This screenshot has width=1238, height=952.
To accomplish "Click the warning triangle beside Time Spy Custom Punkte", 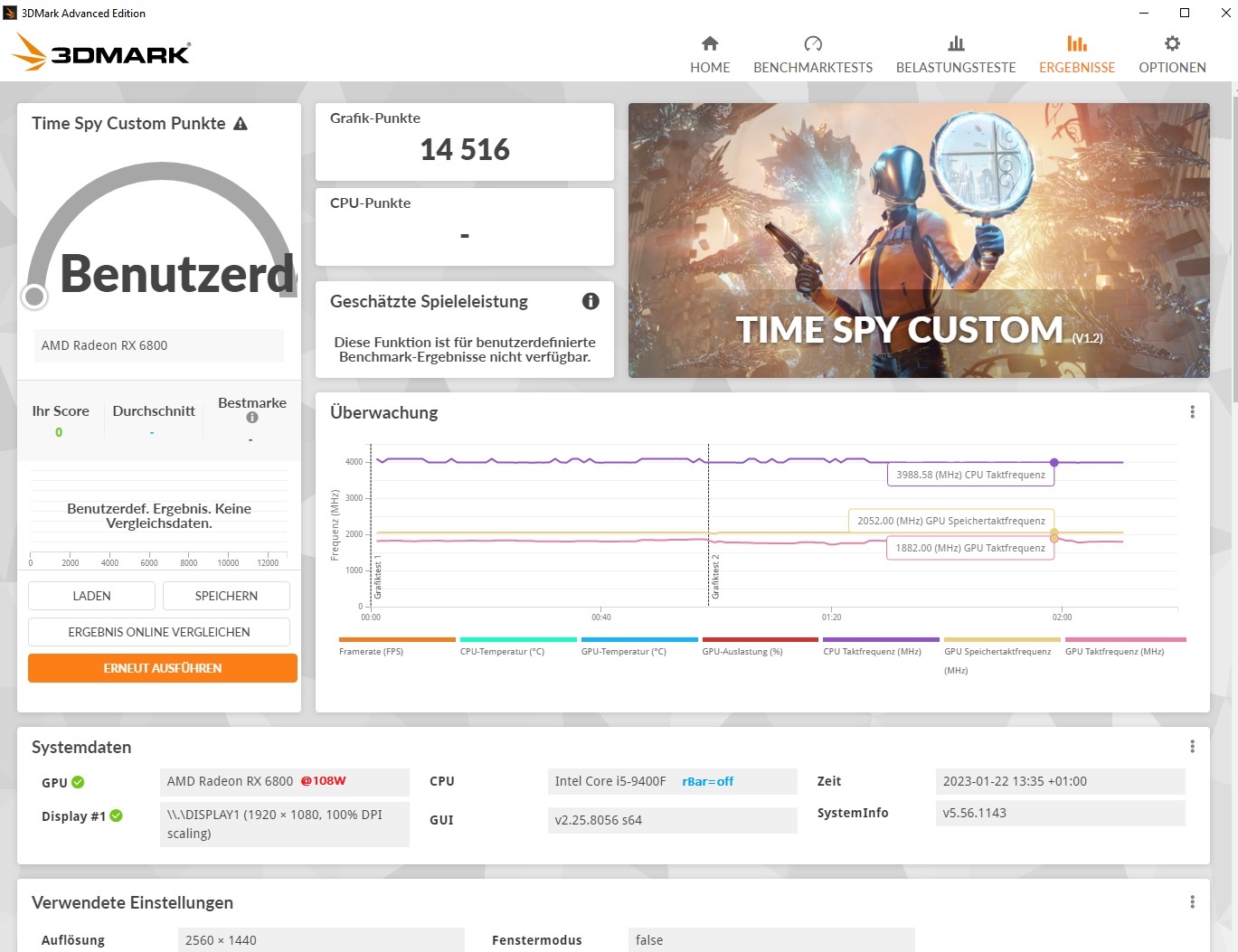I will (241, 124).
